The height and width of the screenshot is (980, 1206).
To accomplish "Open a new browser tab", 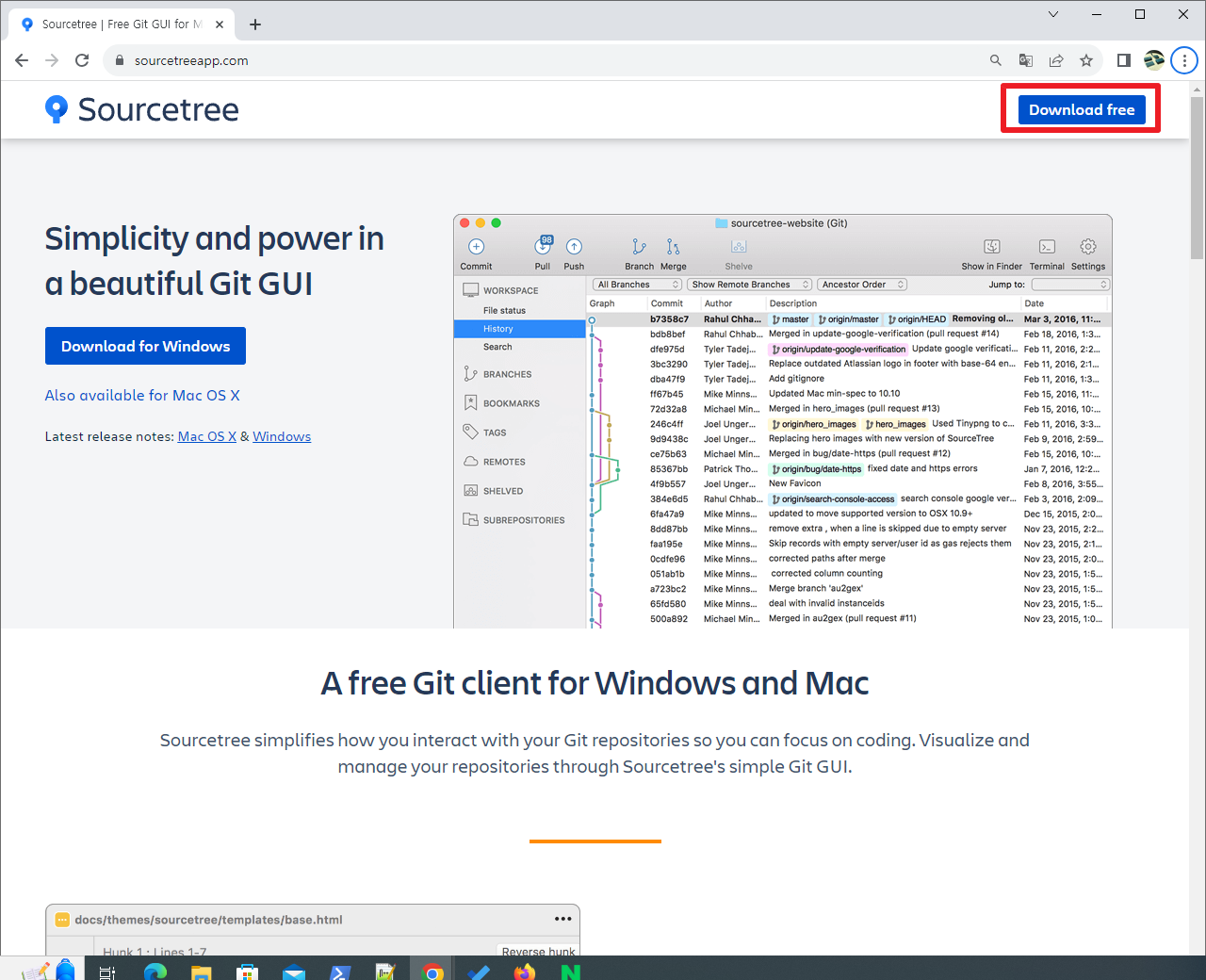I will pos(255,24).
